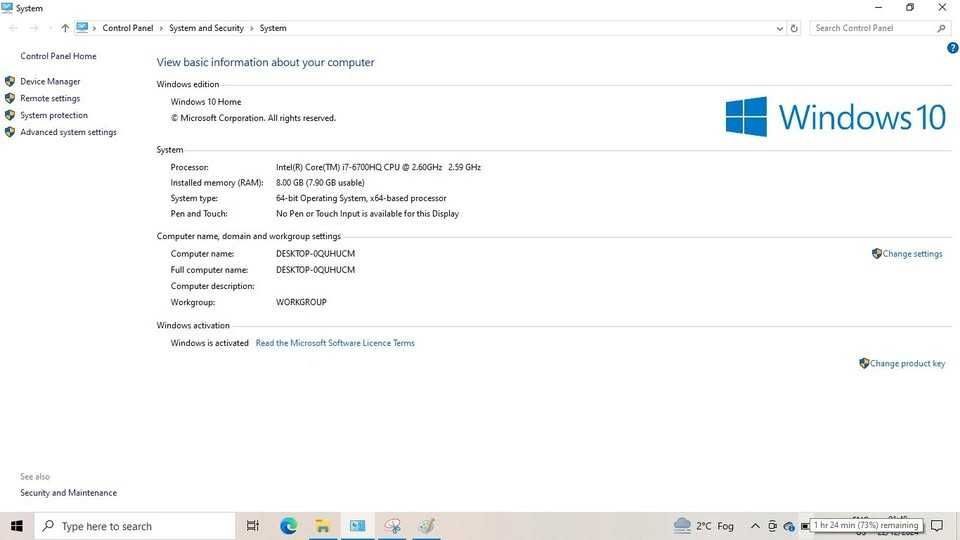
Task: Open Task View on the taskbar
Action: pos(252,525)
